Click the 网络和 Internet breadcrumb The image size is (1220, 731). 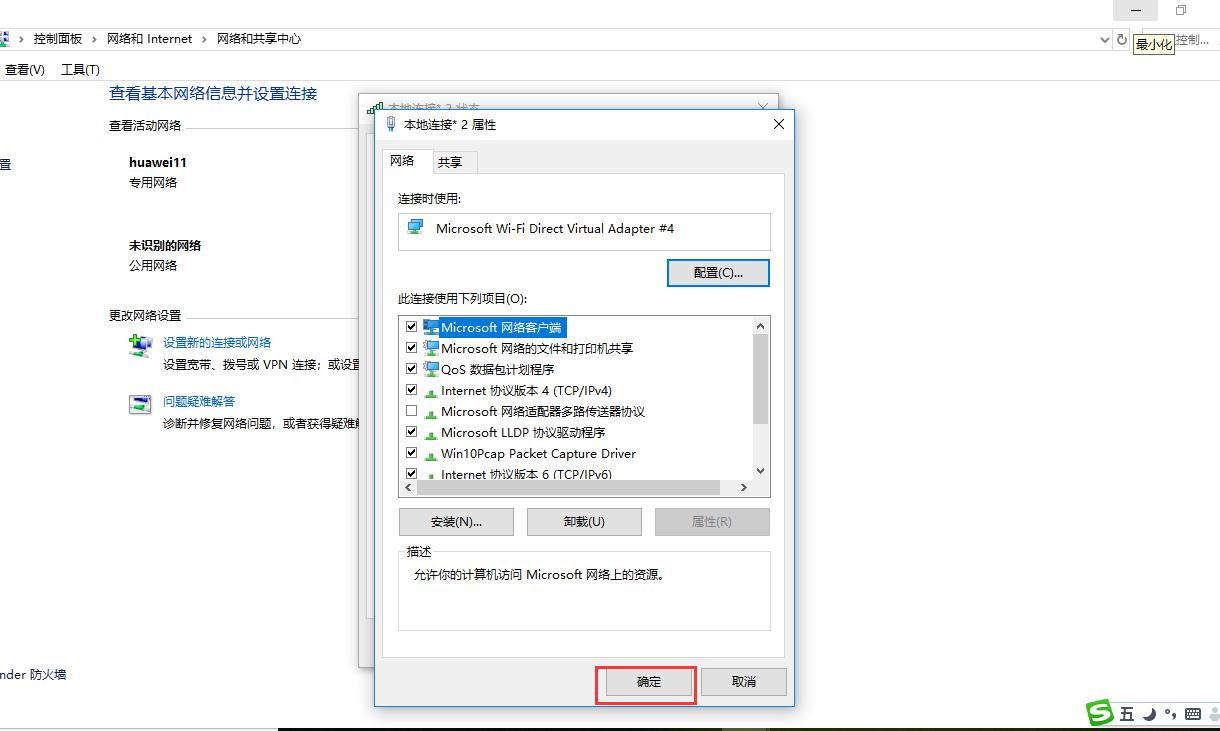pyautogui.click(x=150, y=39)
